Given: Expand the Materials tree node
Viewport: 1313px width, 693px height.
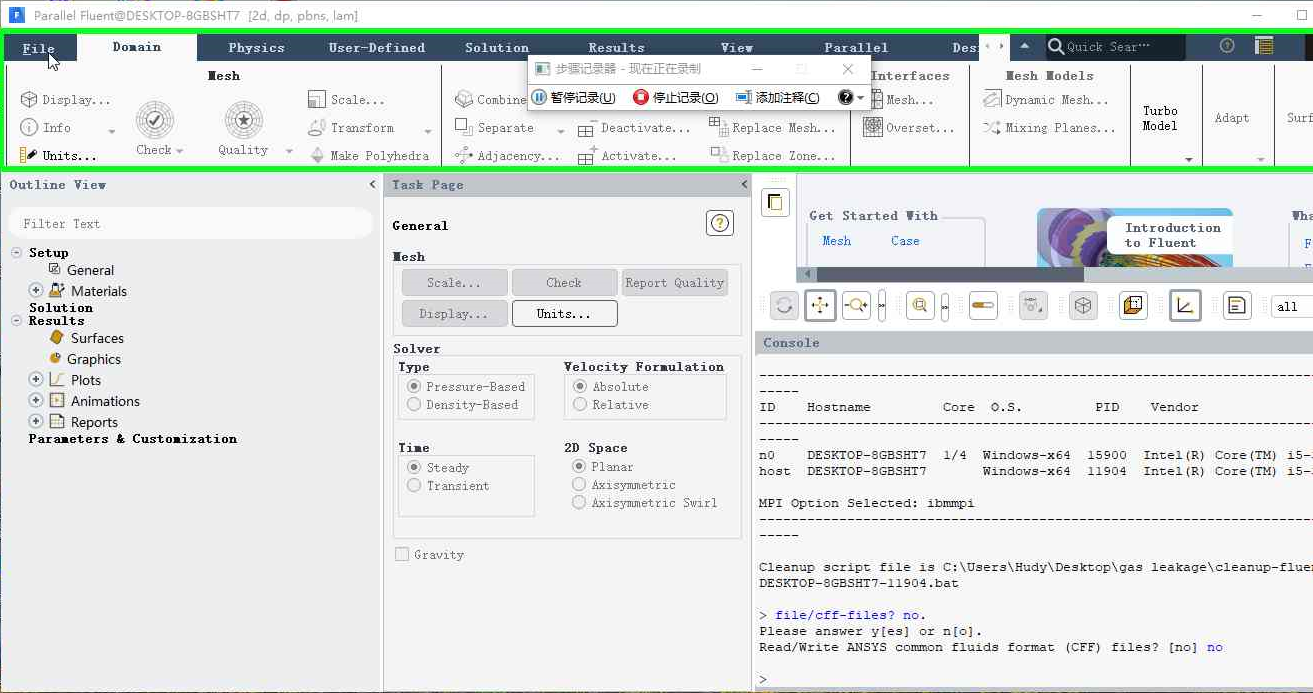Looking at the screenshot, I should [36, 291].
